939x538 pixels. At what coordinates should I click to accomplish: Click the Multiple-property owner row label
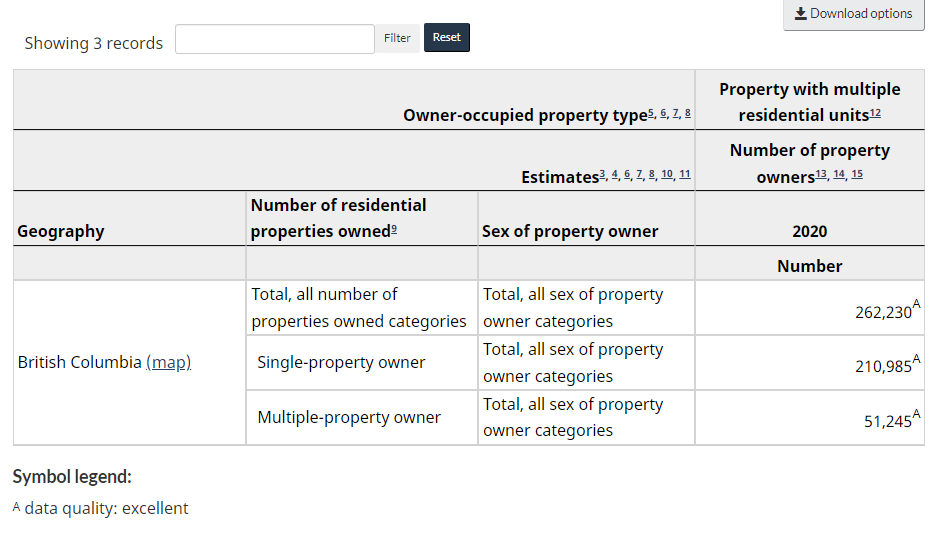[x=349, y=417]
